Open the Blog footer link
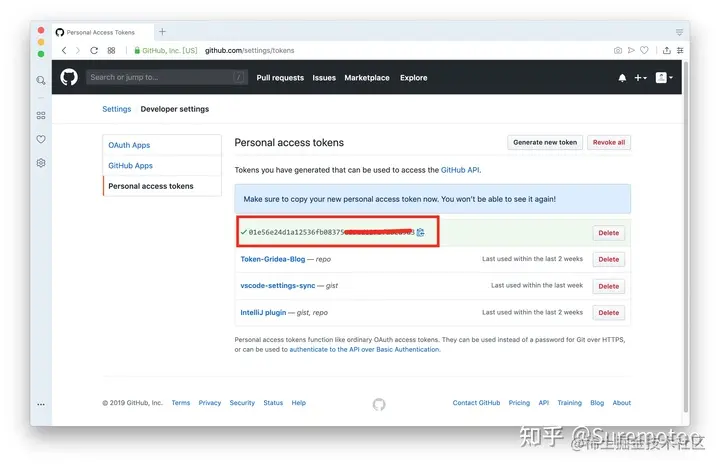The image size is (720, 466). pos(597,403)
